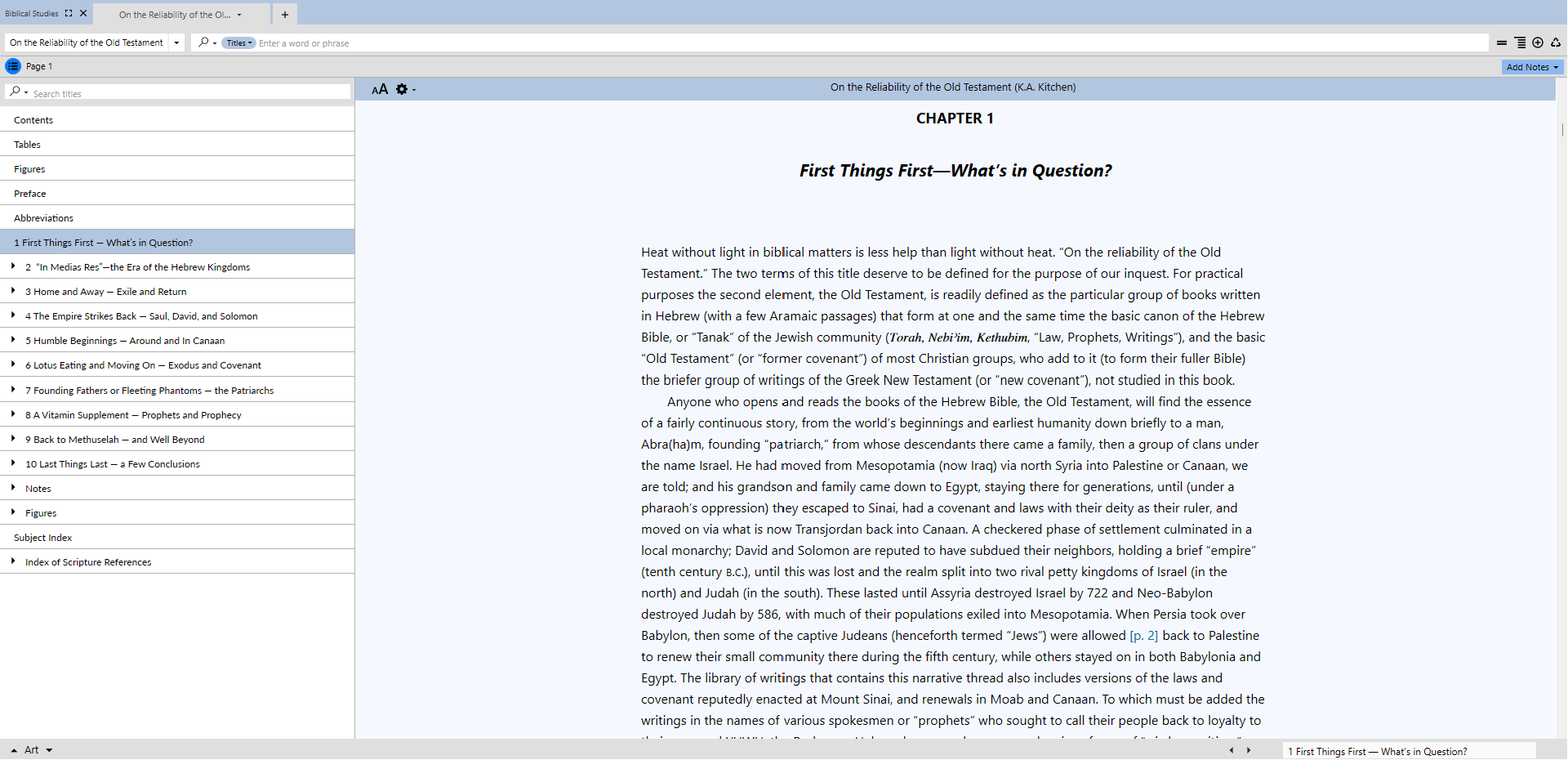Click the main search magnifier icon
This screenshot has width=1568, height=760.
click(203, 42)
